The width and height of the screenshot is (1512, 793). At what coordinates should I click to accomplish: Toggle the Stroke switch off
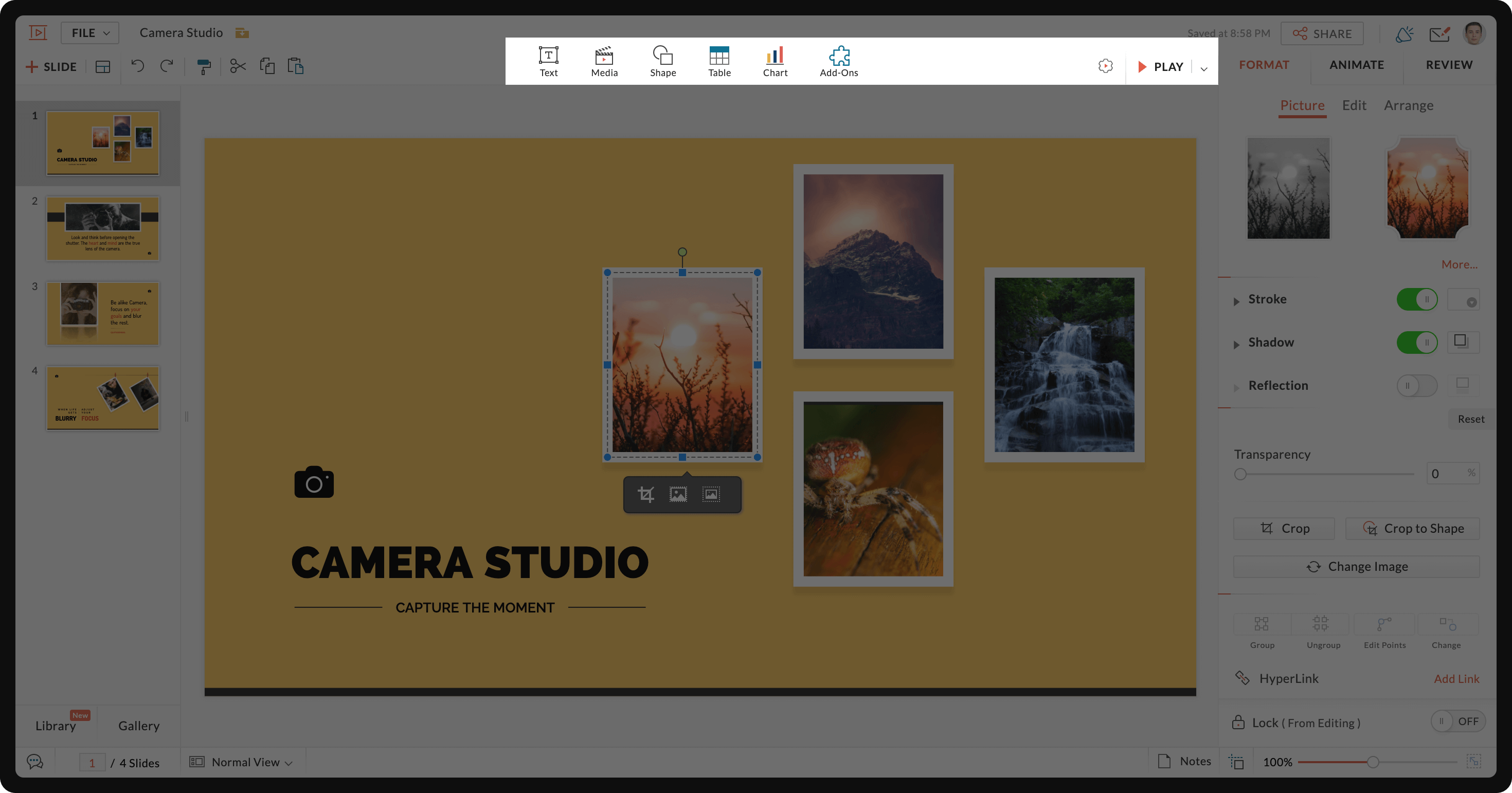pos(1416,299)
